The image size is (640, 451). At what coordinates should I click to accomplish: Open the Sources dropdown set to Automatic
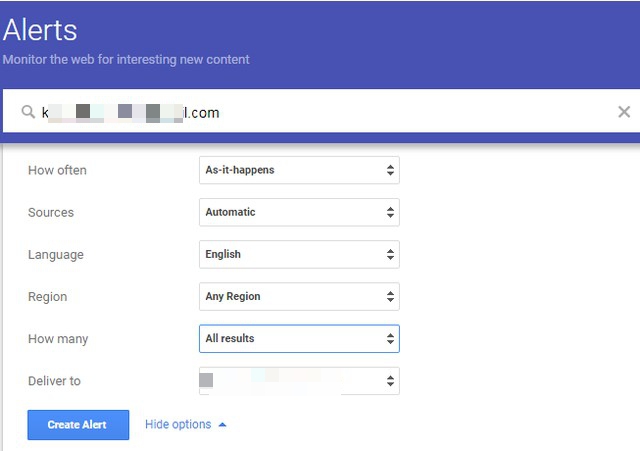299,212
